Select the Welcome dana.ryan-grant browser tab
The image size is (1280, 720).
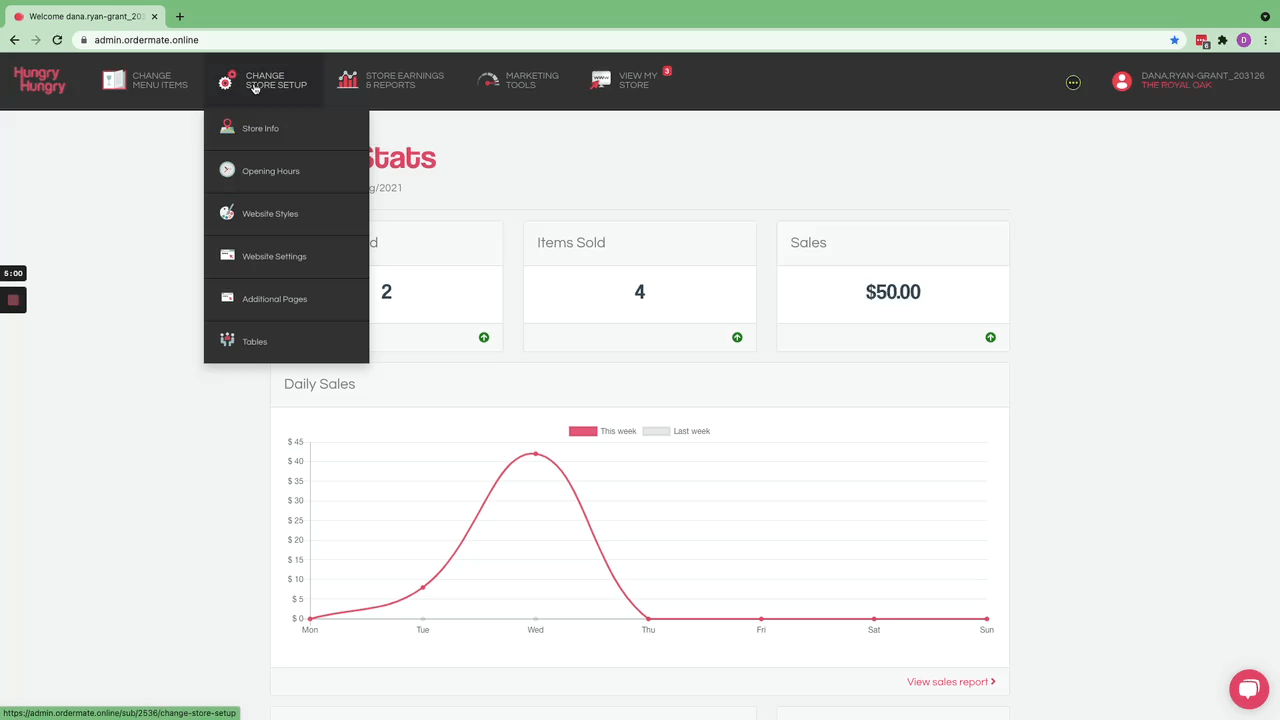pos(84,17)
